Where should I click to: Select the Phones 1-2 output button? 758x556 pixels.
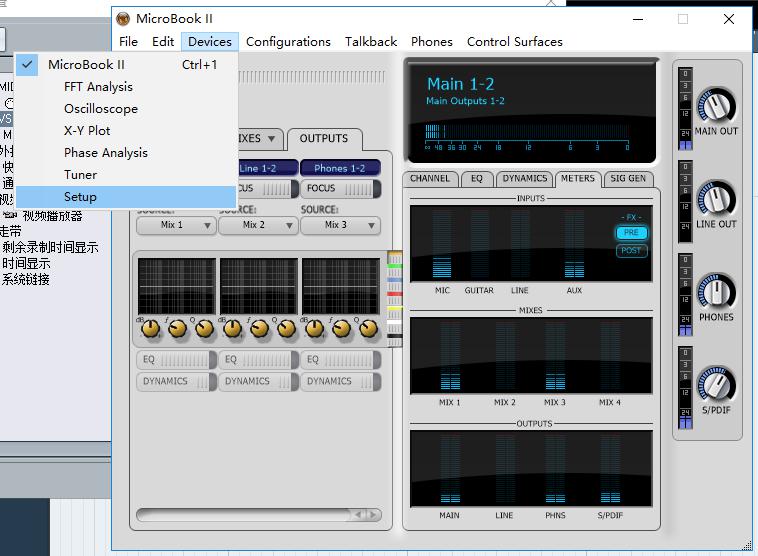[x=340, y=168]
